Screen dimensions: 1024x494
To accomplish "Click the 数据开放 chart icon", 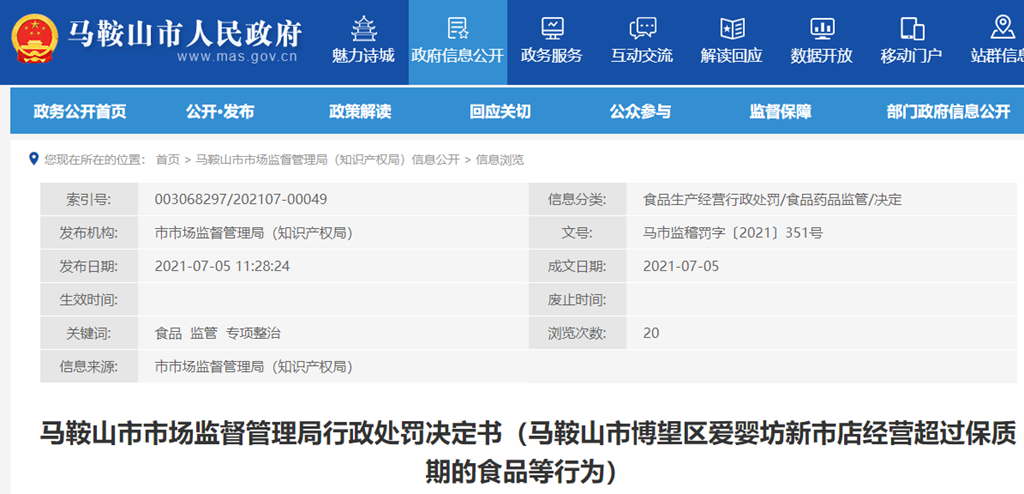I will (822, 27).
